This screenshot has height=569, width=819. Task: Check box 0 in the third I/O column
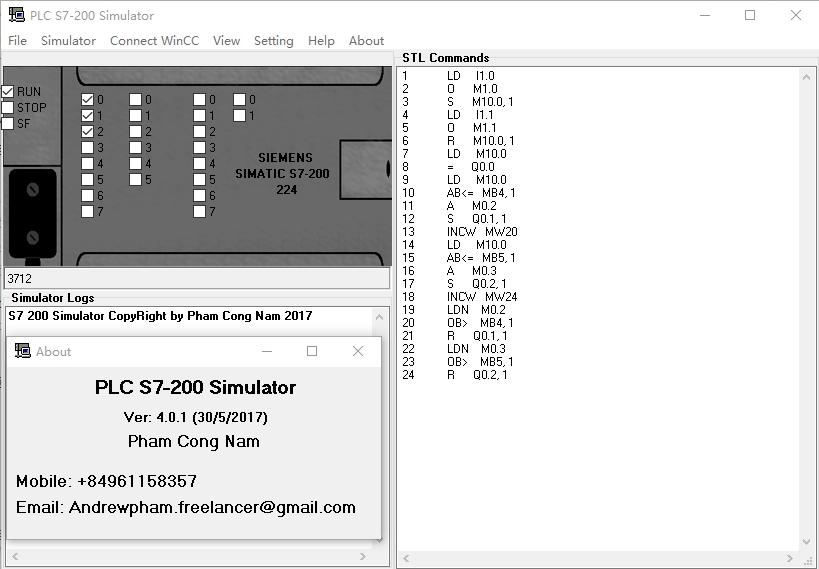coord(200,99)
